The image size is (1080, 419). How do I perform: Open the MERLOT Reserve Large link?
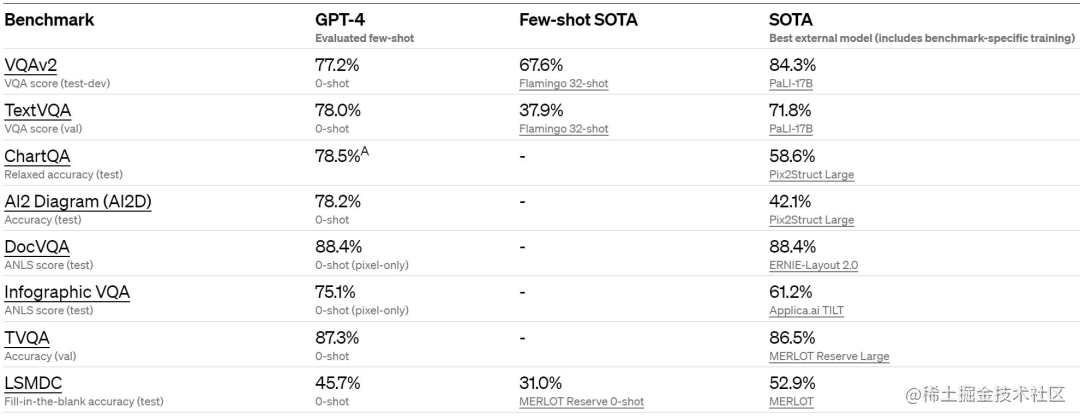pyautogui.click(x=829, y=356)
